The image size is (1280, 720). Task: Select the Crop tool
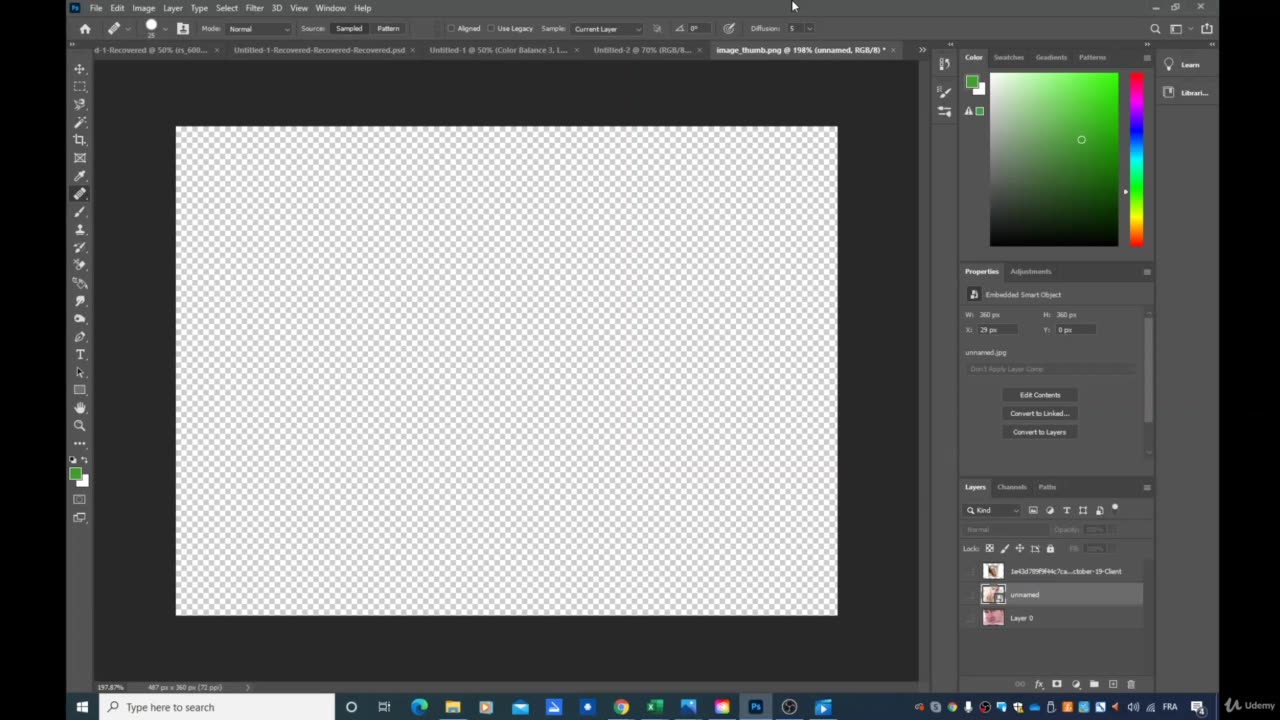click(80, 140)
